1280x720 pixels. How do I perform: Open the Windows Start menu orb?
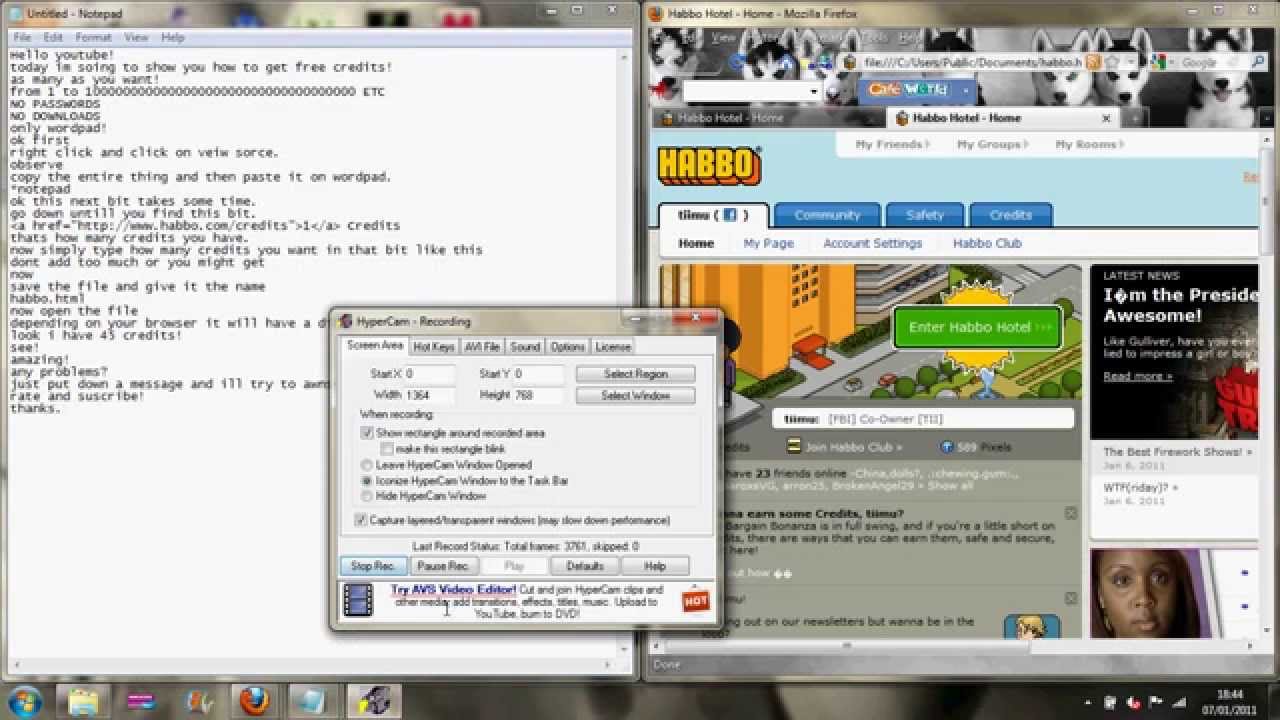pyautogui.click(x=23, y=700)
